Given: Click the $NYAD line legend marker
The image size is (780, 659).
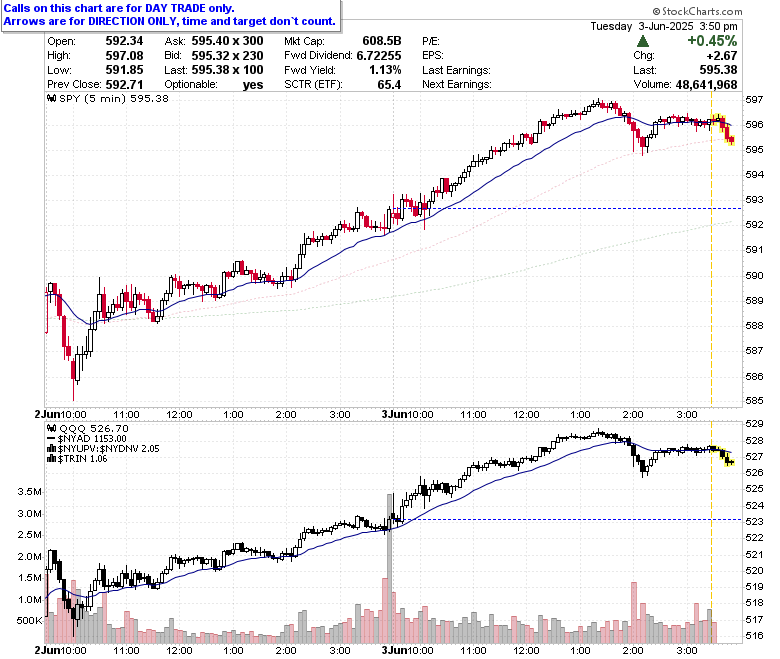Looking at the screenshot, I should (51, 439).
